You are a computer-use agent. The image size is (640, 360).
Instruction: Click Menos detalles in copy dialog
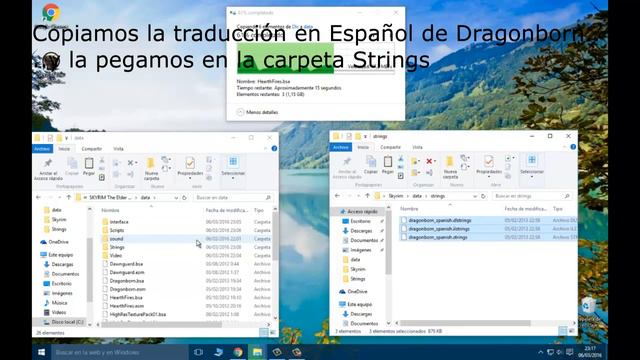[x=258, y=112]
